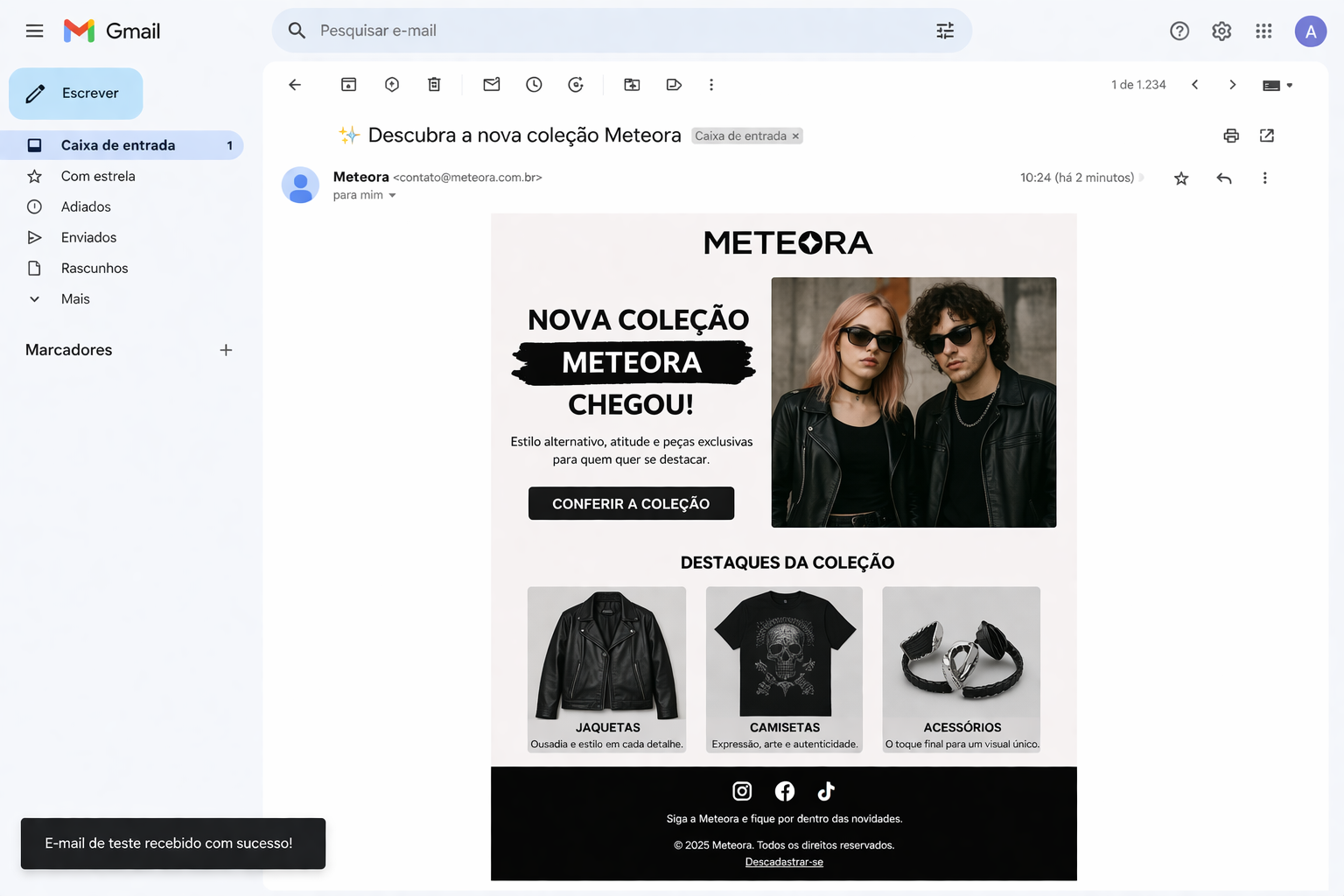Star the Meteora email
This screenshot has height=896, width=1344.
1181,178
